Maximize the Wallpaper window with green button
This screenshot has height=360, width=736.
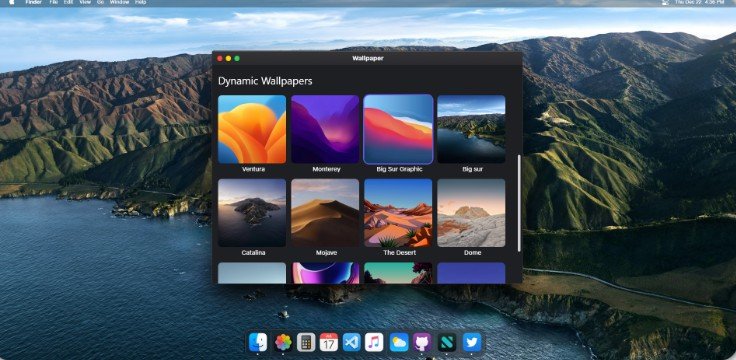tap(237, 58)
